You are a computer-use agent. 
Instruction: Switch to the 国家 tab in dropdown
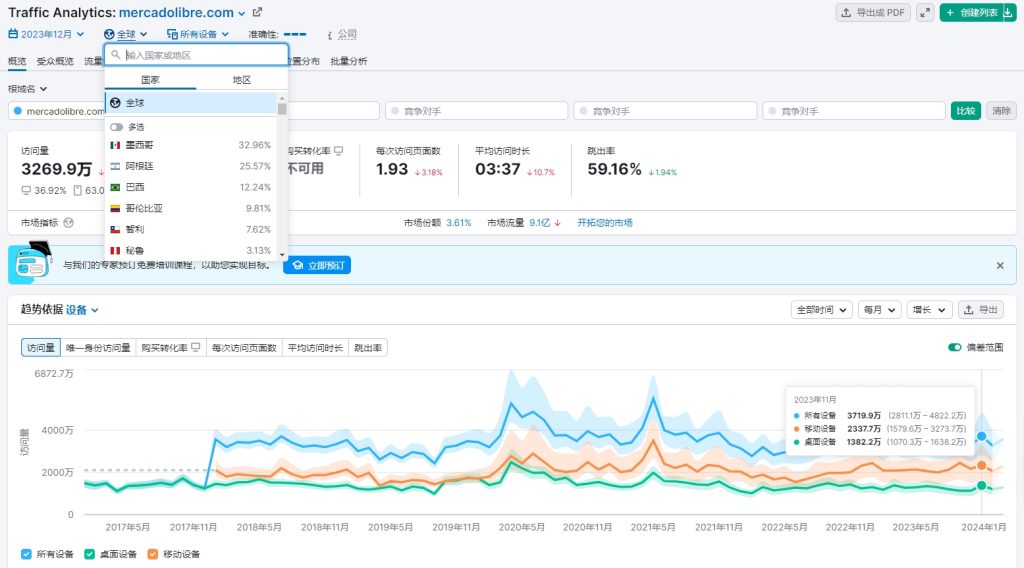[x=150, y=80]
